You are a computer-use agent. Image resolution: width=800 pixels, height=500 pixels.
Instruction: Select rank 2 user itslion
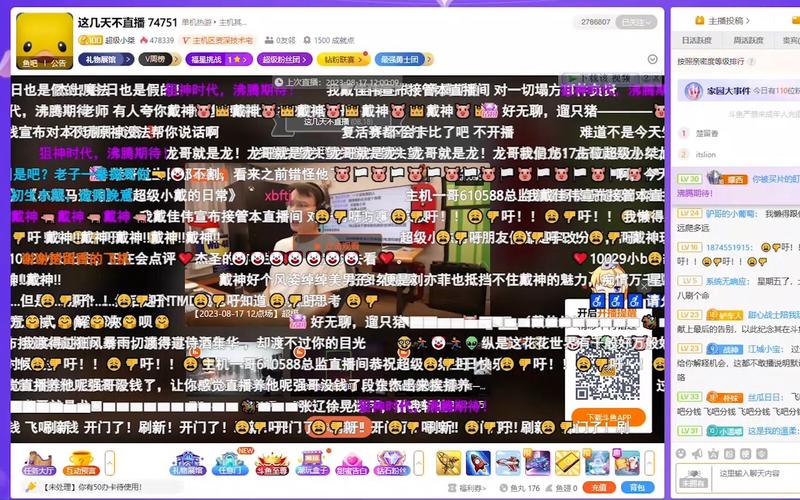[x=706, y=154]
